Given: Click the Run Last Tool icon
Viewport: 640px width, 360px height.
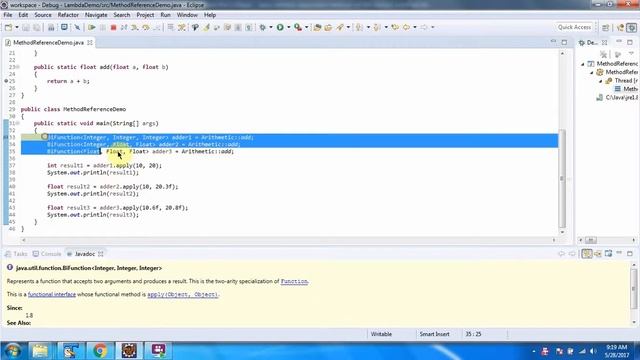Looking at the screenshot, I should pyautogui.click(x=298, y=27).
